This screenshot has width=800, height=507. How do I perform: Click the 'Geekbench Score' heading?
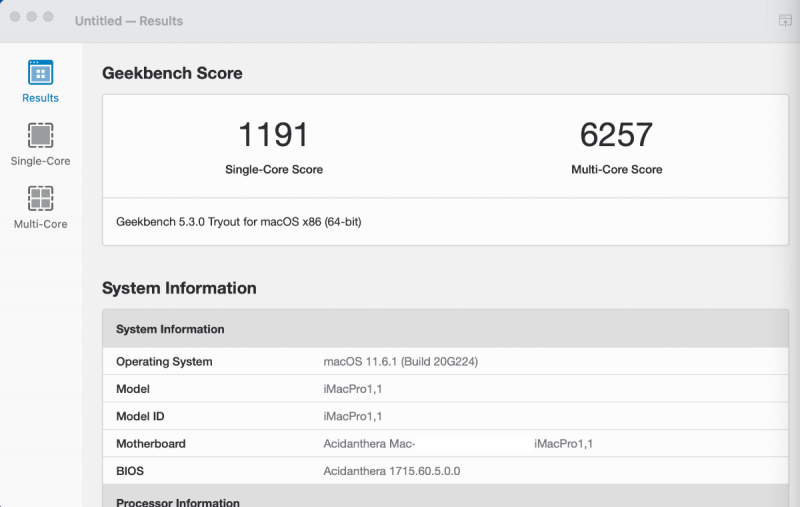click(172, 73)
